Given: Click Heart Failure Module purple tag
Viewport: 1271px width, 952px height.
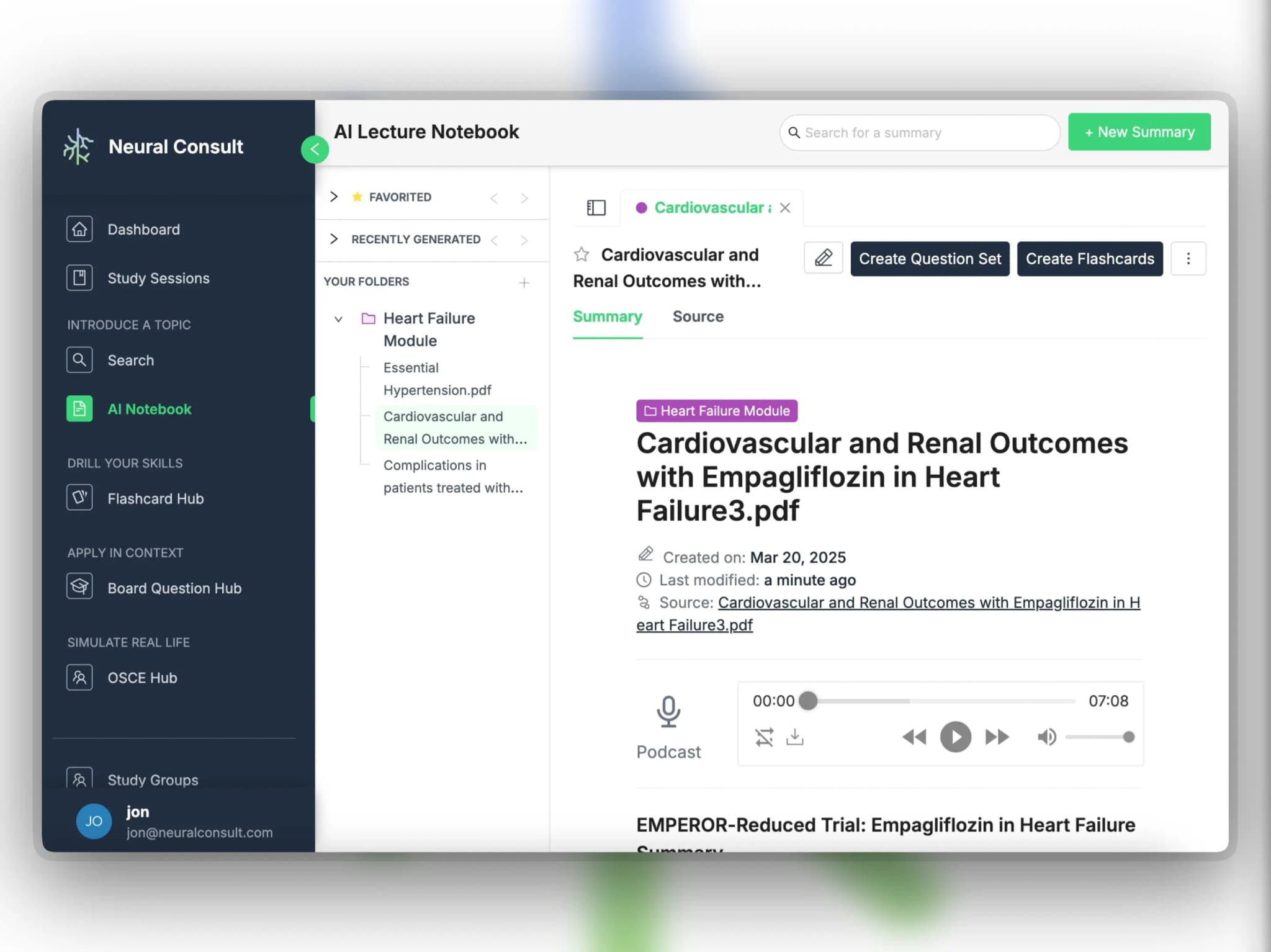Looking at the screenshot, I should point(717,411).
